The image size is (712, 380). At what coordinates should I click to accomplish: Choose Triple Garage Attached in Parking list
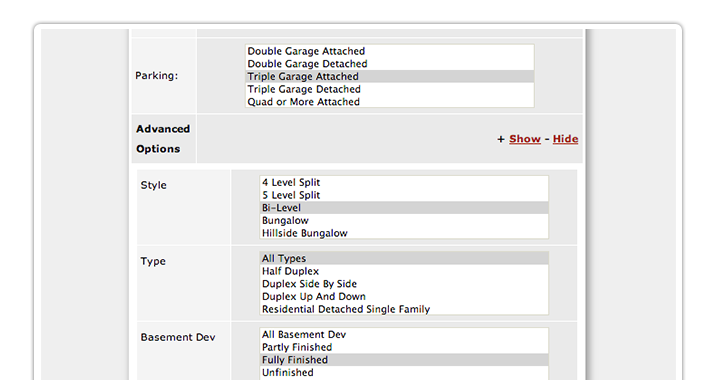point(390,77)
